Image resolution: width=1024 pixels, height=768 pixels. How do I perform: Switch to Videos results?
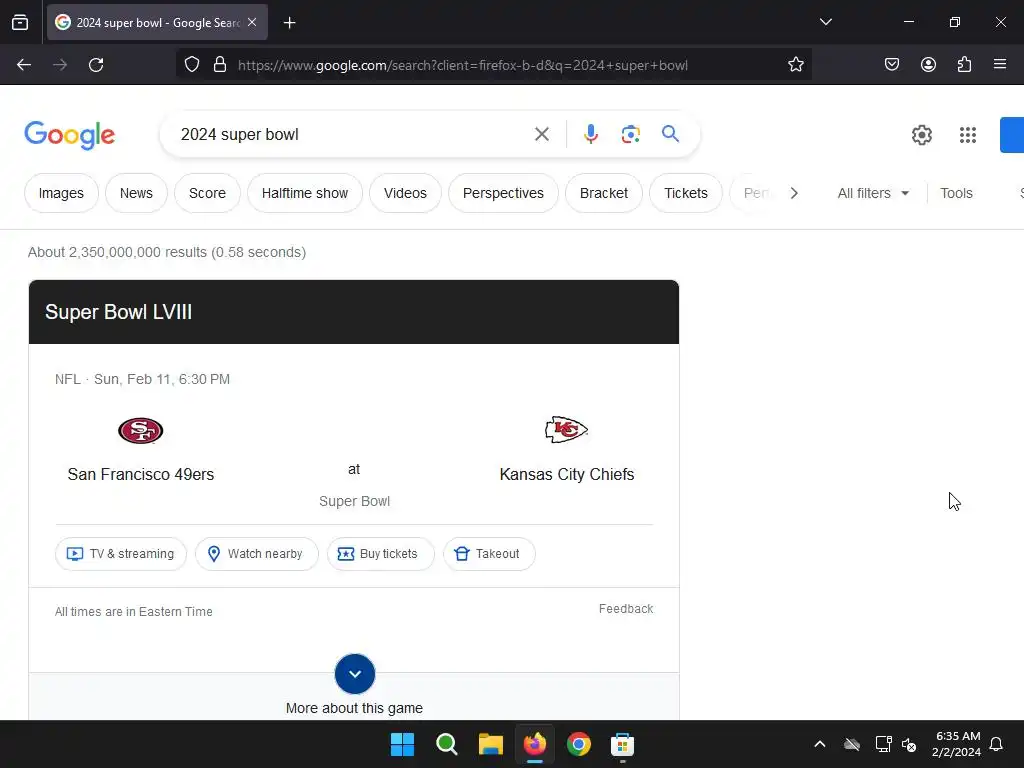click(x=406, y=193)
